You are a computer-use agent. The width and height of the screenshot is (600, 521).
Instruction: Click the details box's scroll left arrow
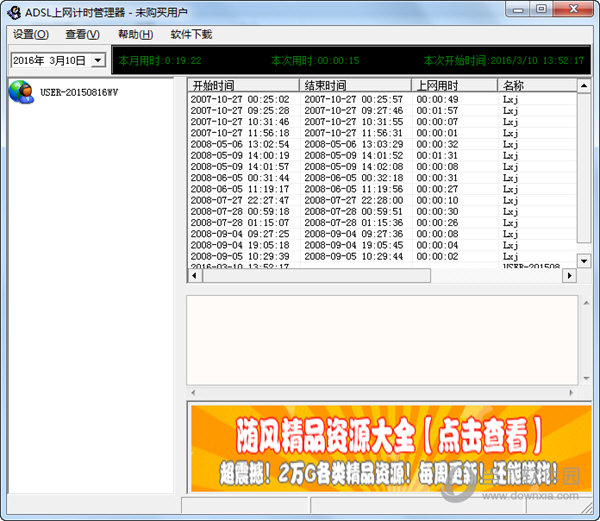click(x=193, y=392)
